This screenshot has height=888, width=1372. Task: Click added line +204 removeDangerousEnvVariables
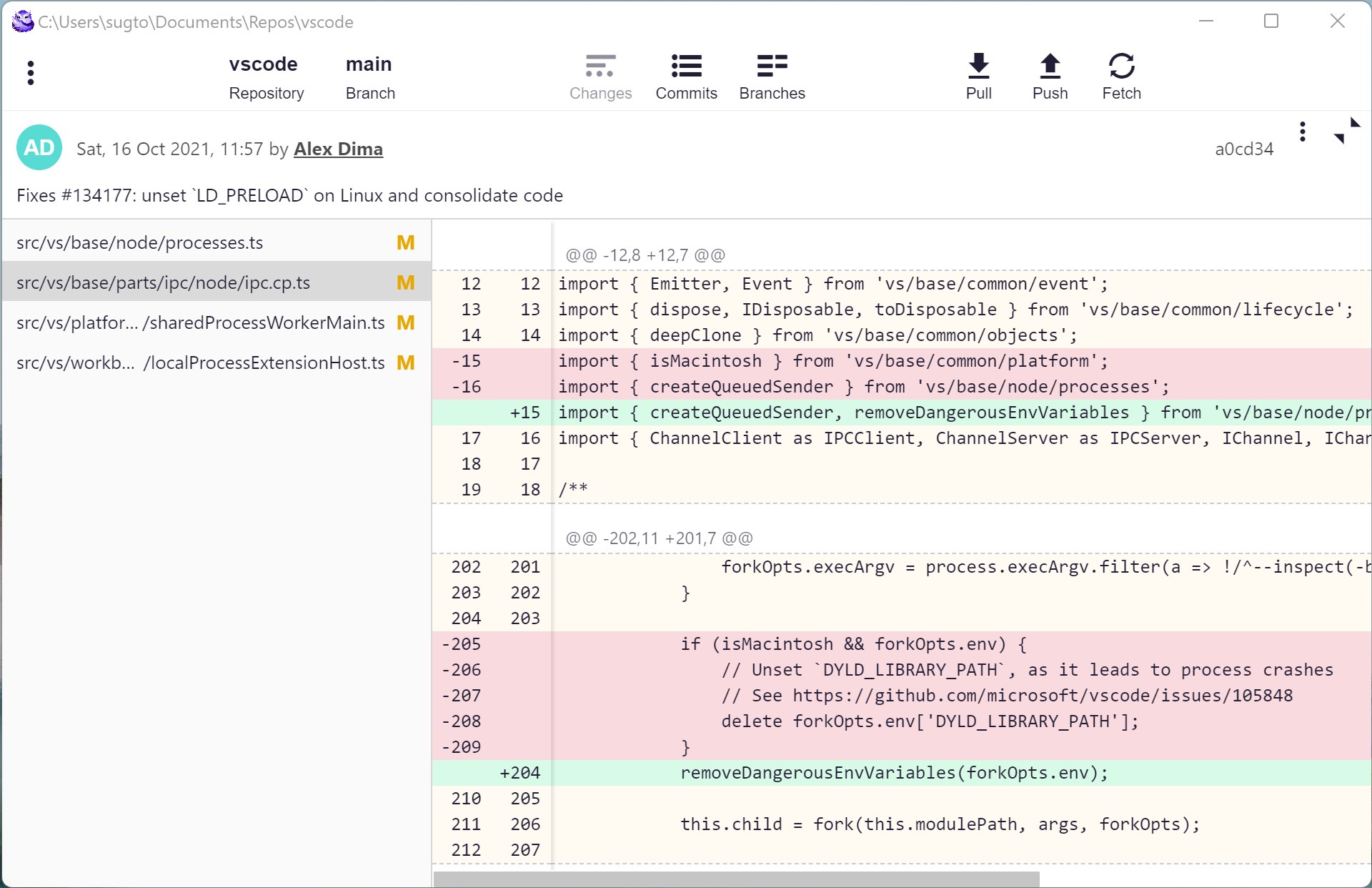[893, 773]
